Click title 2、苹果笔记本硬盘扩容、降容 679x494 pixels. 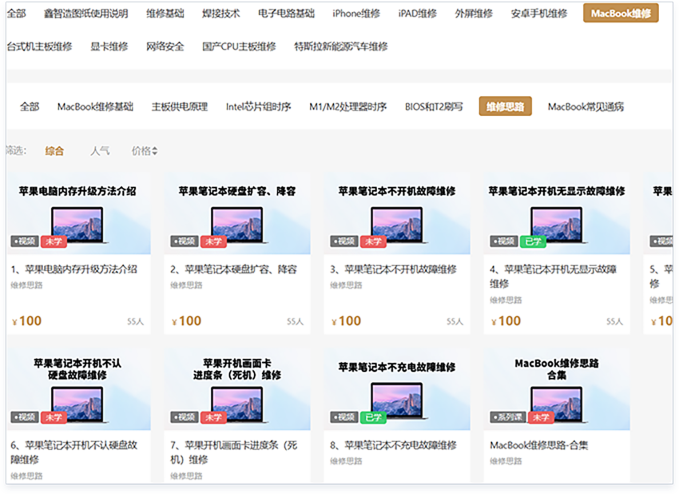[234, 269]
